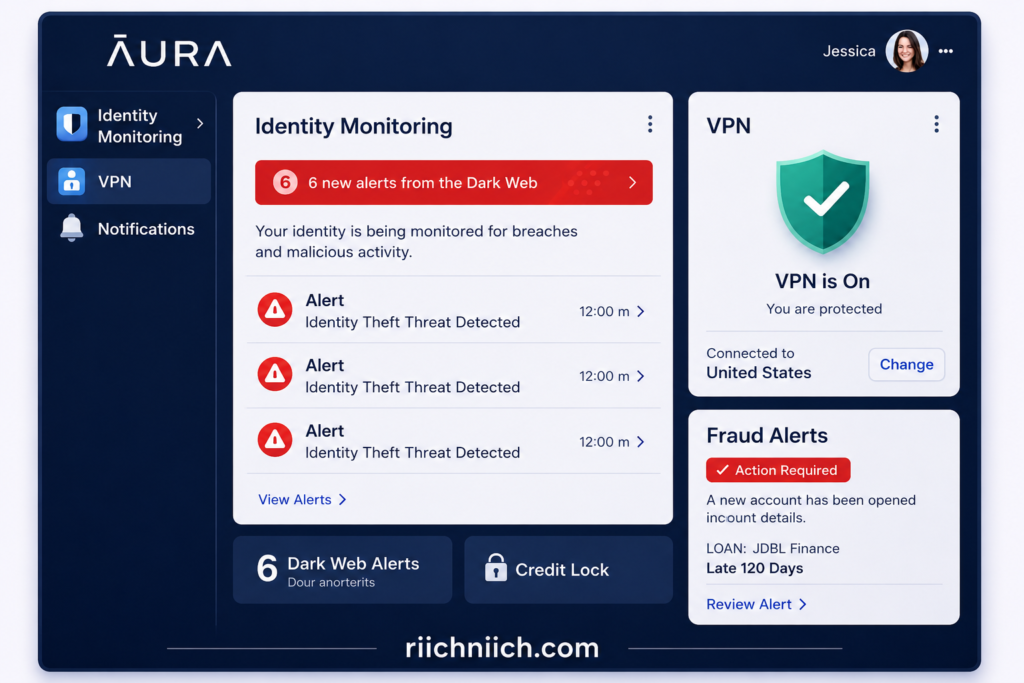Click the Action Required badge
The width and height of the screenshot is (1024, 683).
[x=778, y=470]
